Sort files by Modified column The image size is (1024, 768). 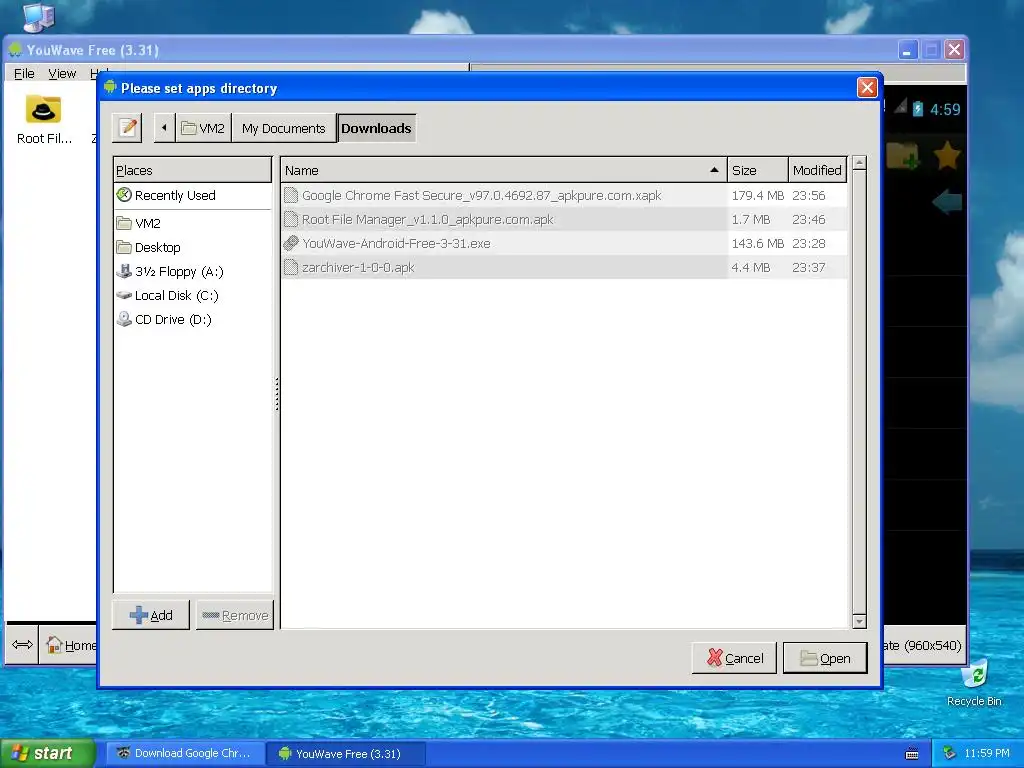click(x=817, y=170)
